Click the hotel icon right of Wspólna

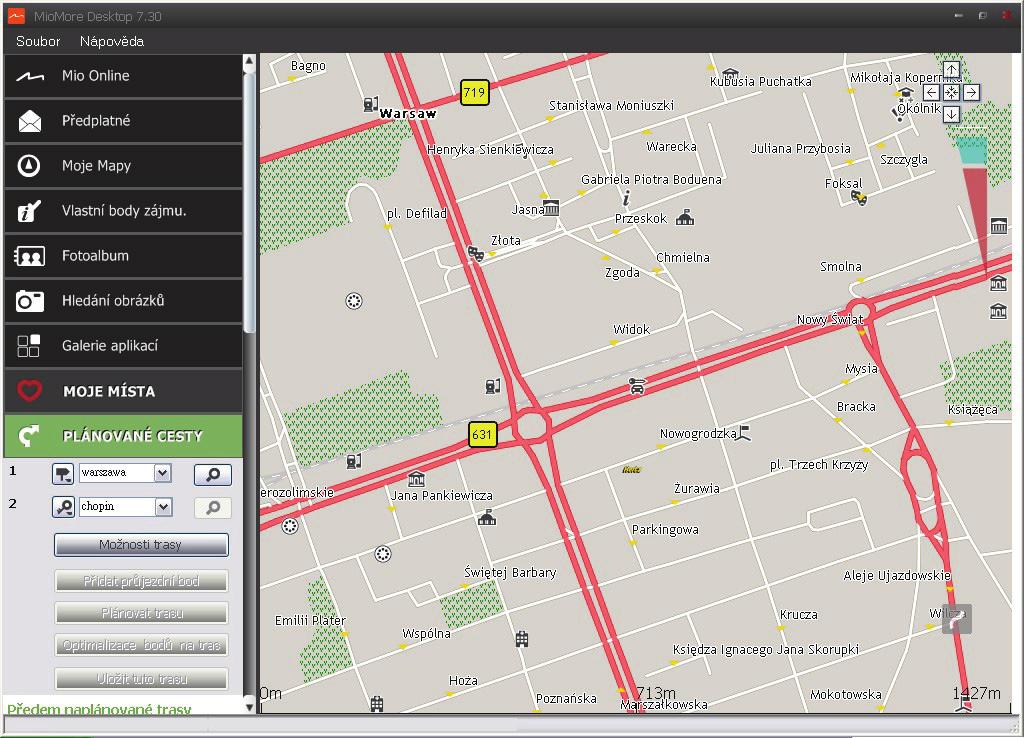pyautogui.click(x=522, y=639)
